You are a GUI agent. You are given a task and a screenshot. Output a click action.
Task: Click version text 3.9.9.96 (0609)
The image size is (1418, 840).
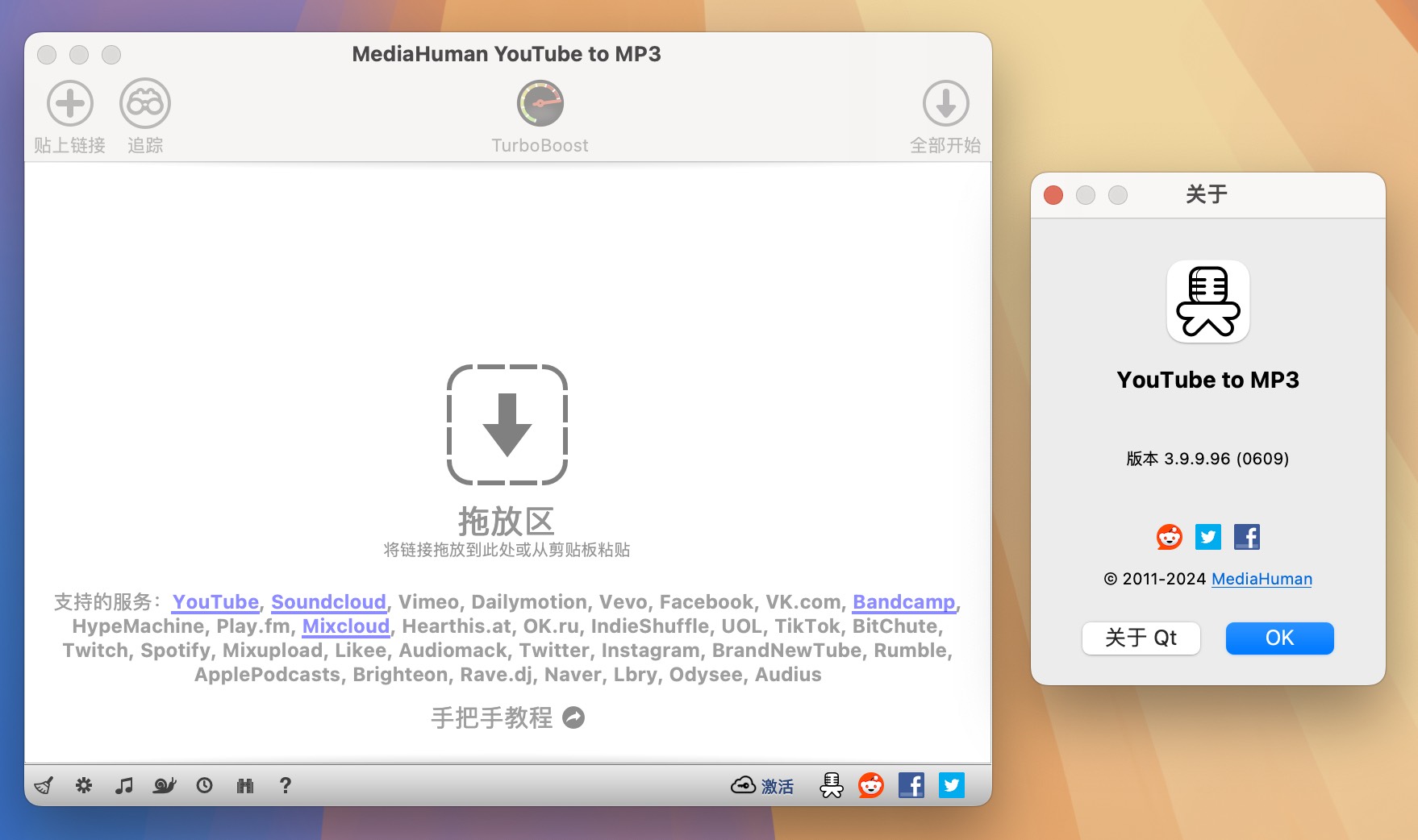1207,459
